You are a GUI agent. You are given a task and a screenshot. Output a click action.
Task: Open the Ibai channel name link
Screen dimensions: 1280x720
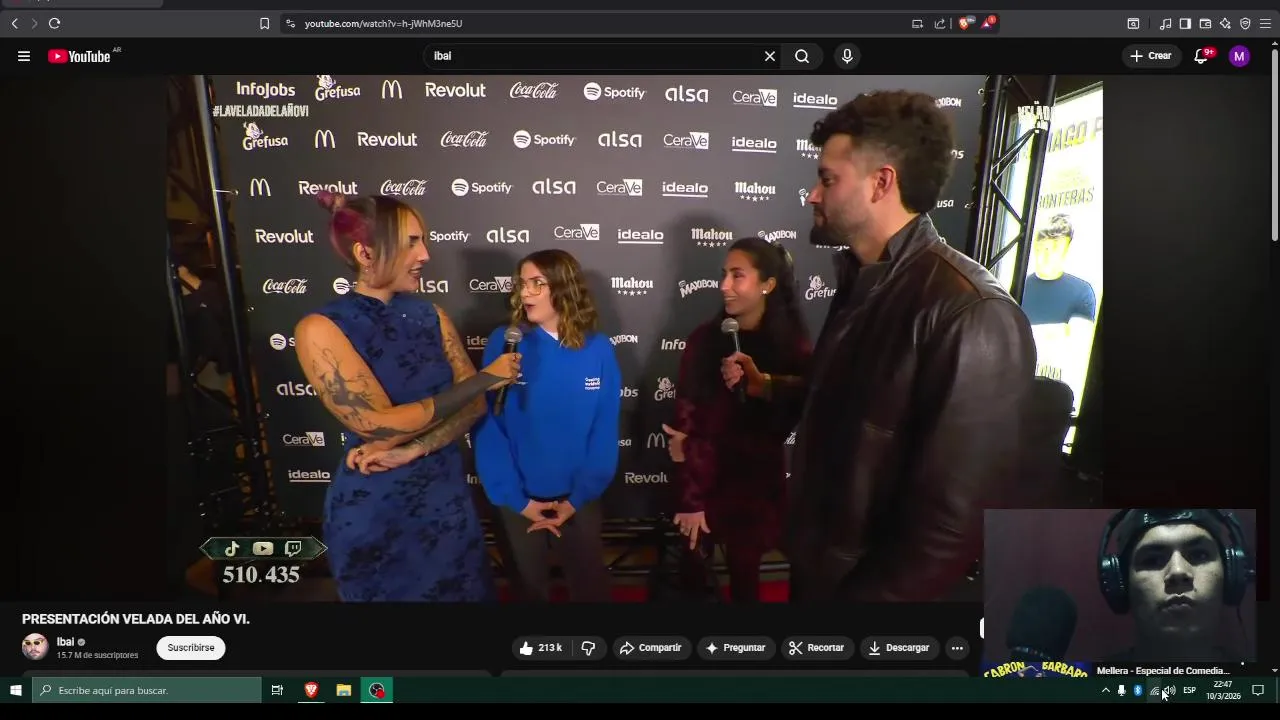click(65, 642)
